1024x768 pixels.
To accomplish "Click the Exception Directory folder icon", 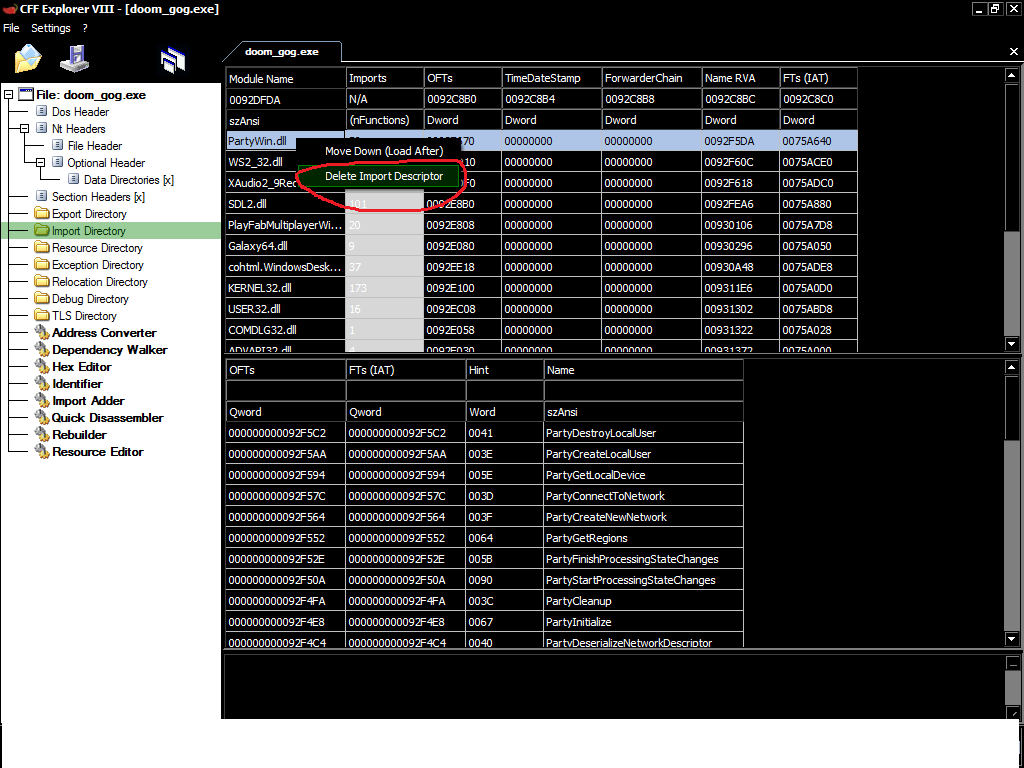I will click(42, 264).
